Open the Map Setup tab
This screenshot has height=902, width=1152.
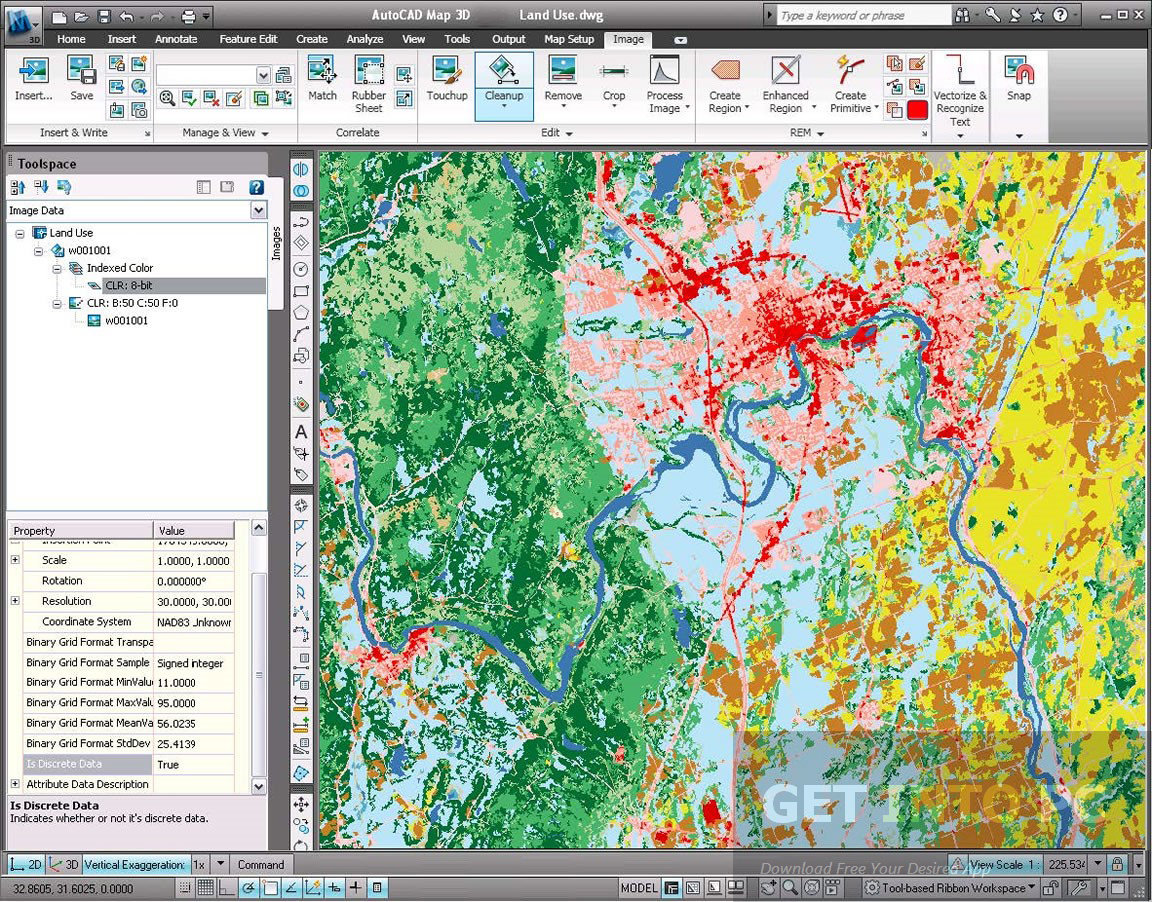click(x=569, y=39)
